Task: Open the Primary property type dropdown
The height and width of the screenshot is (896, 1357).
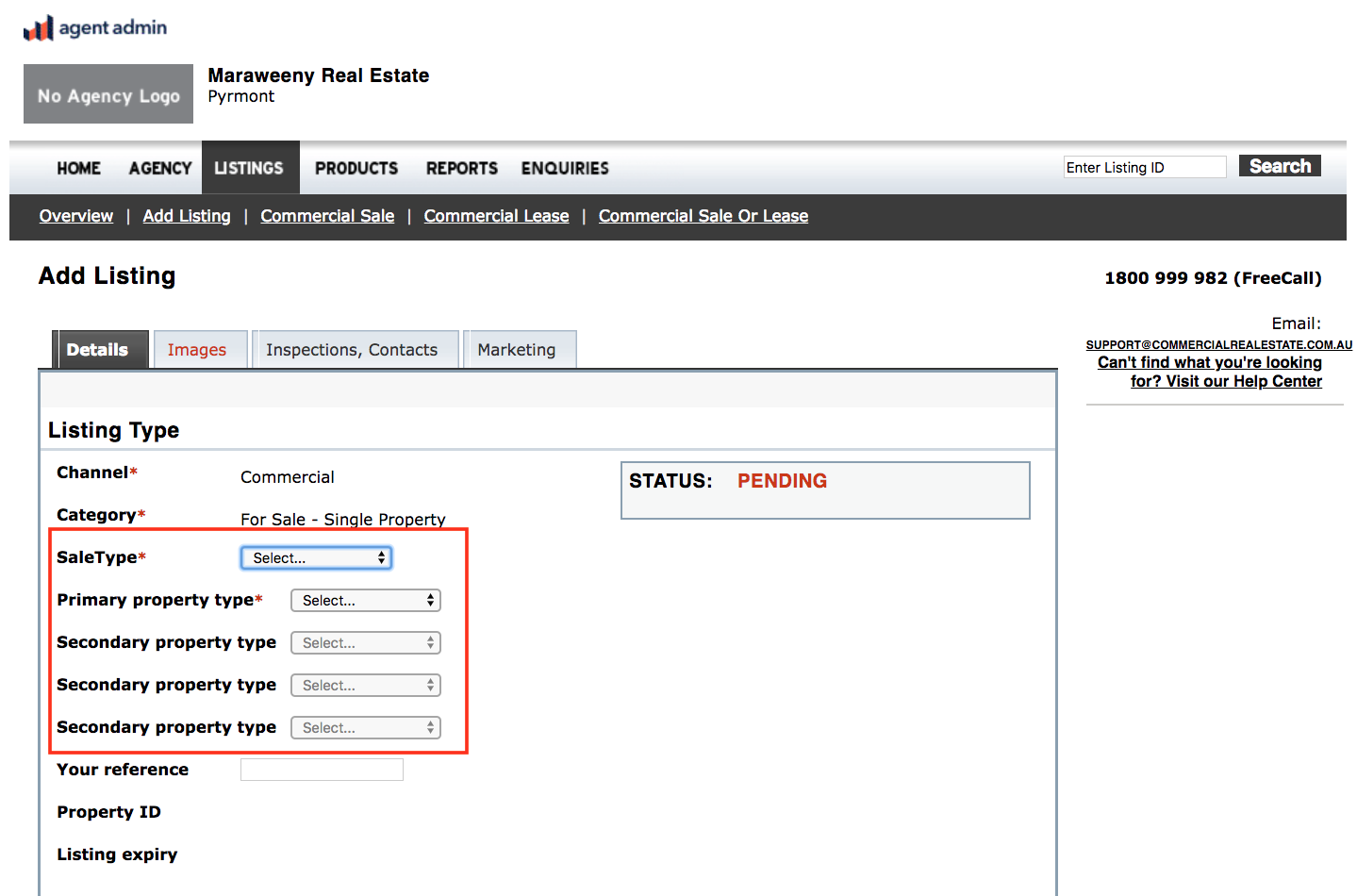Action: (365, 600)
